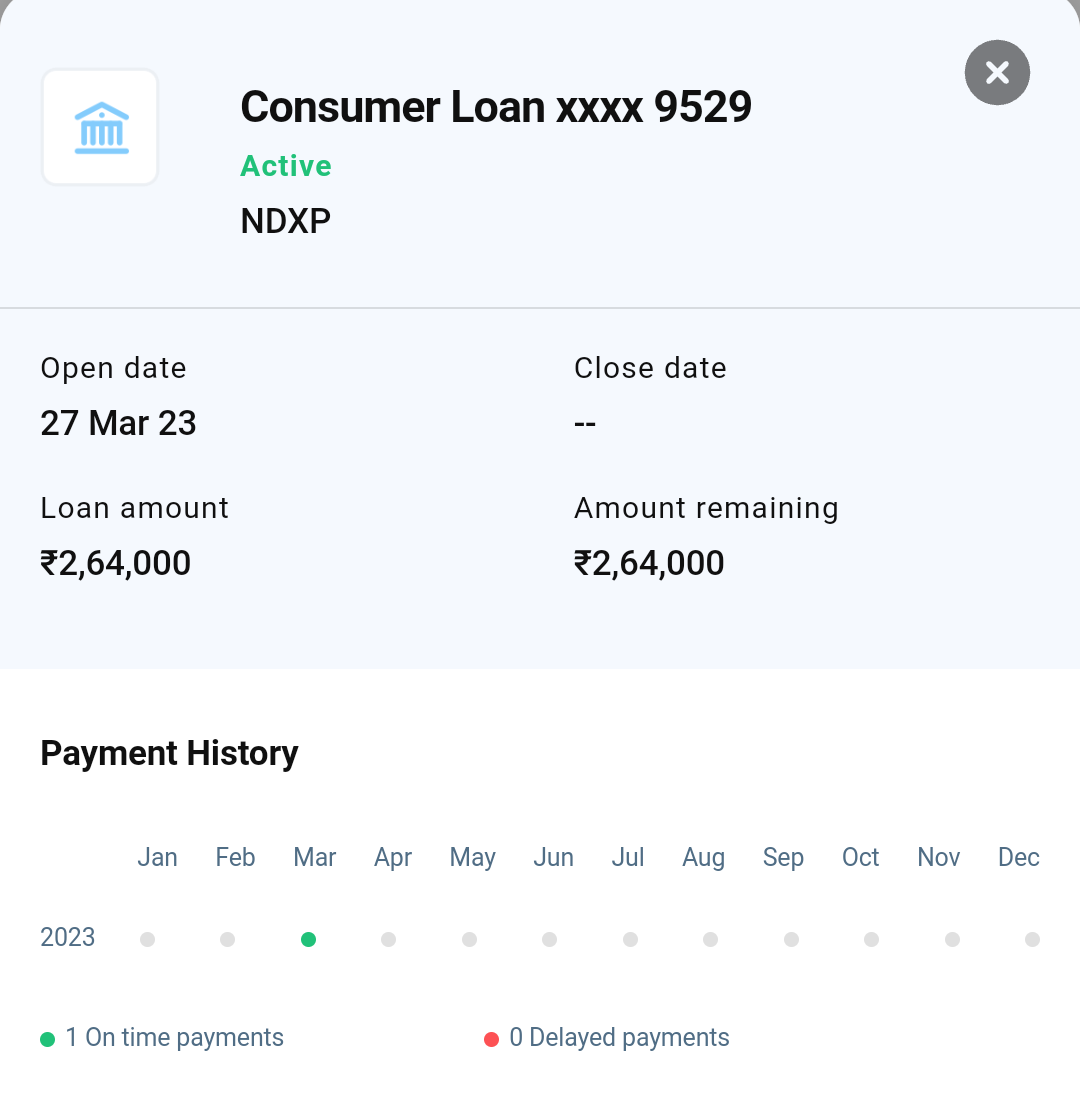Click the red Delayed payments legend dot
This screenshot has width=1080, height=1111.
pos(491,1039)
